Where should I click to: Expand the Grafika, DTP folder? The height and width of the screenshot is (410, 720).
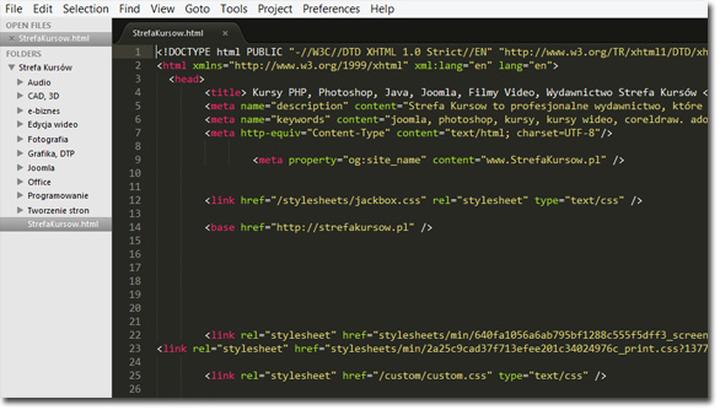[x=20, y=153]
